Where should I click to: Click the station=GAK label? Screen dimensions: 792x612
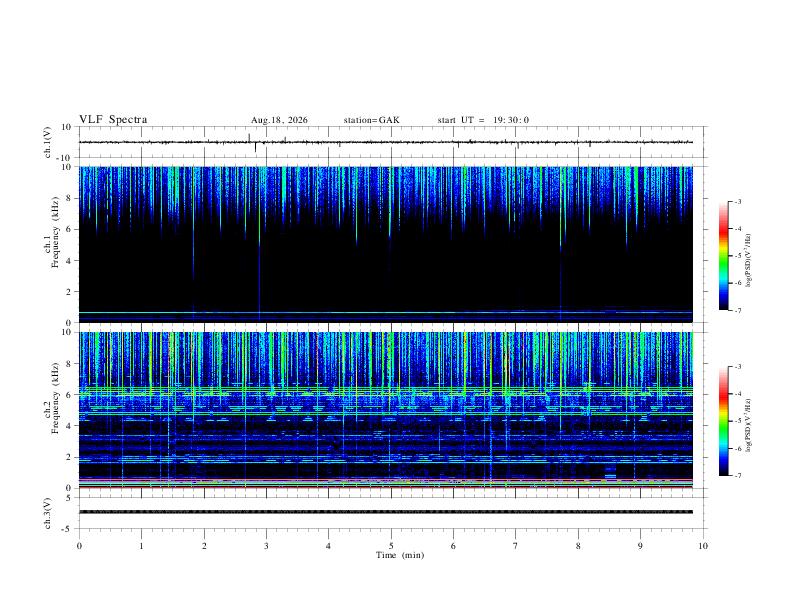click(371, 120)
